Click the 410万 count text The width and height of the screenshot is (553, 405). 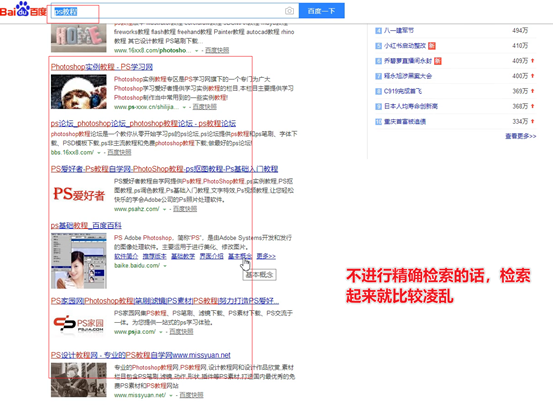pos(520,46)
